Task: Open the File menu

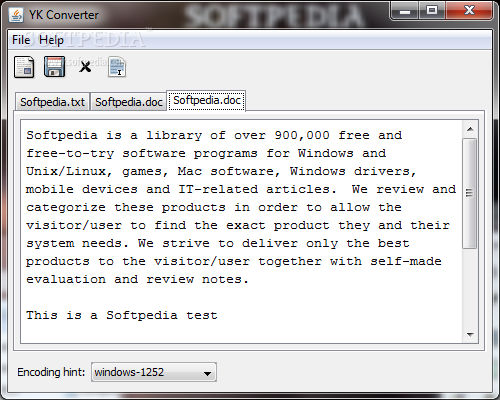Action: pos(21,40)
